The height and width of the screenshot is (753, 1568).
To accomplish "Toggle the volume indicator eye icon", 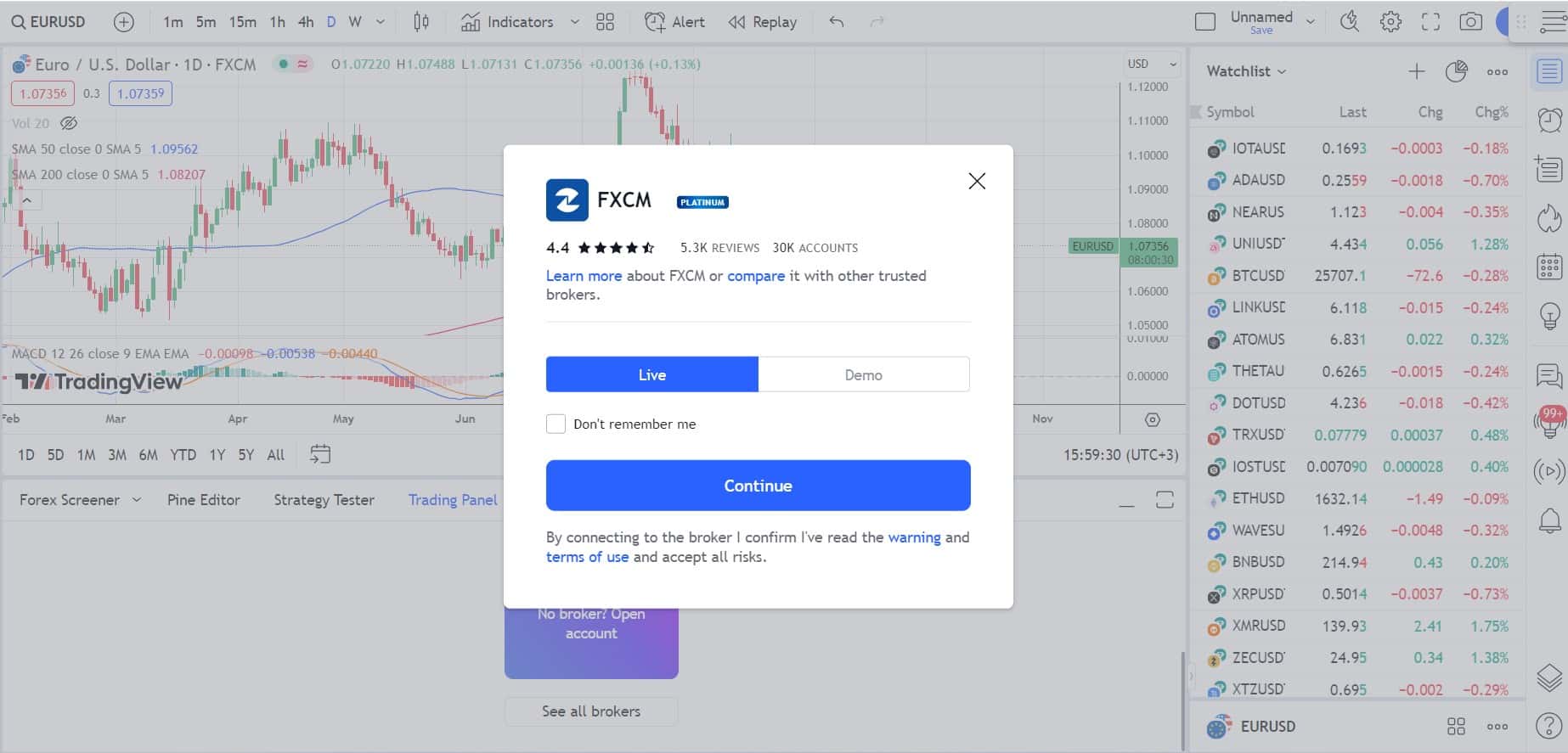I will click(x=69, y=123).
